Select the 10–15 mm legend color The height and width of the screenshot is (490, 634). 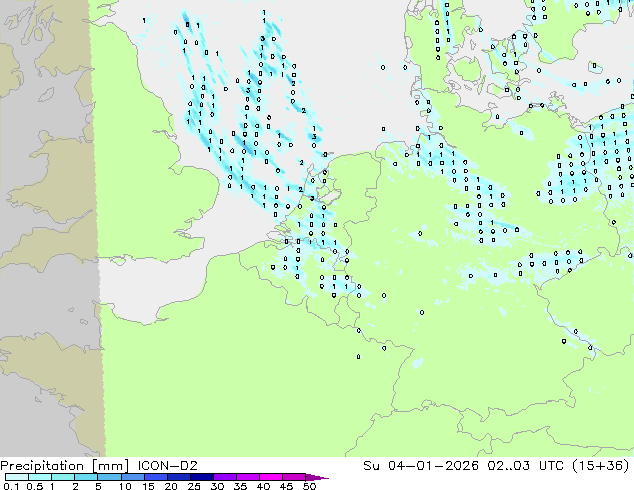(x=132, y=477)
